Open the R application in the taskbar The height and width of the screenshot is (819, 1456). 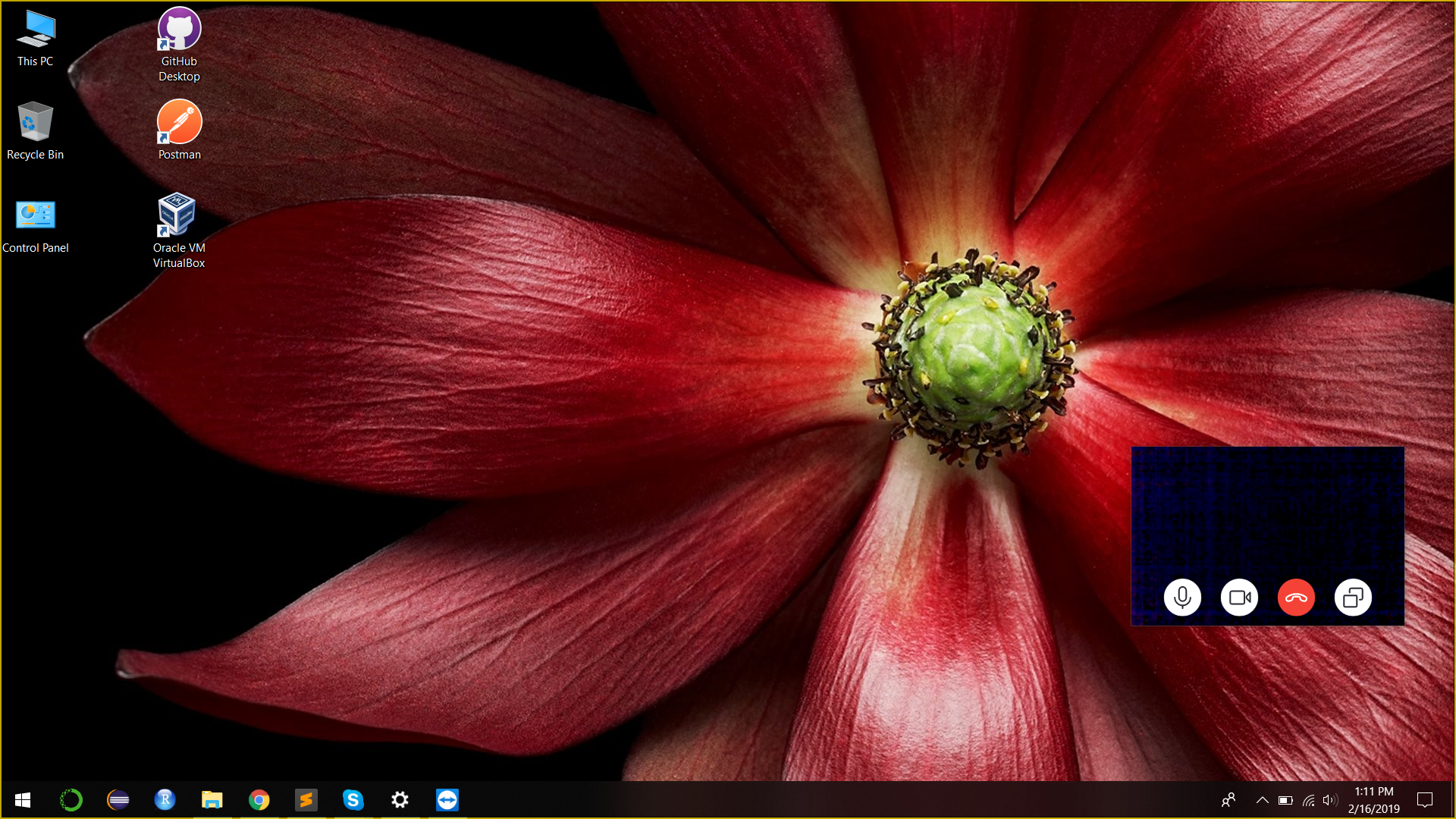click(x=165, y=800)
